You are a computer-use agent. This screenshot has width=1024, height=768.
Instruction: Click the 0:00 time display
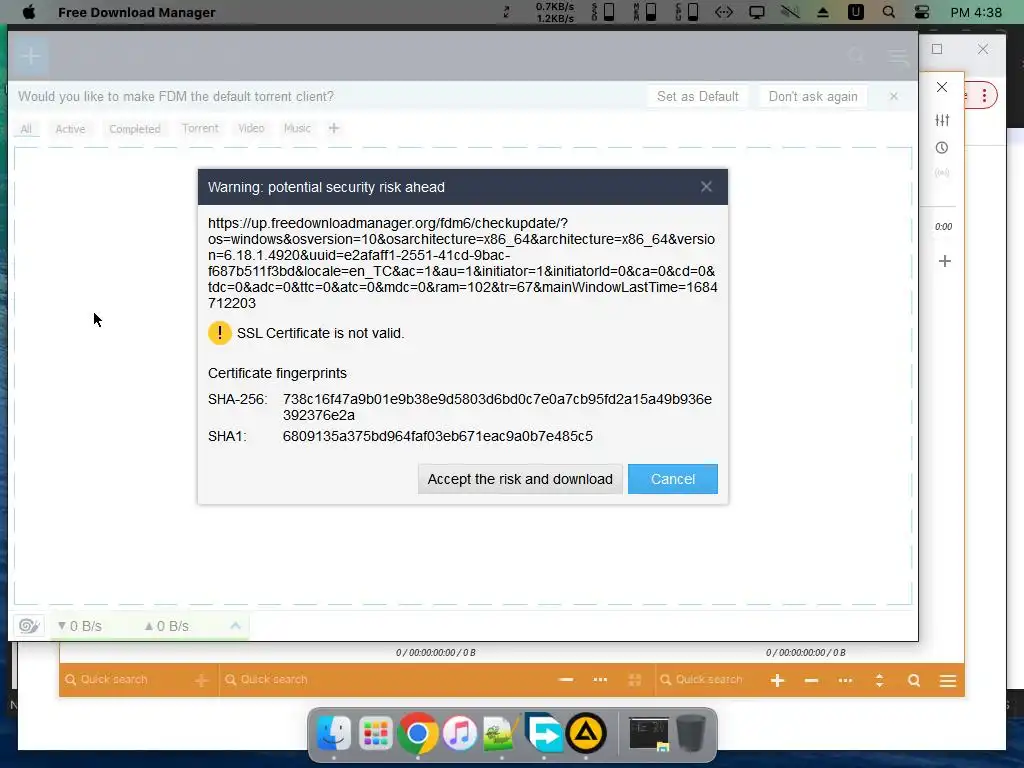[x=943, y=227]
